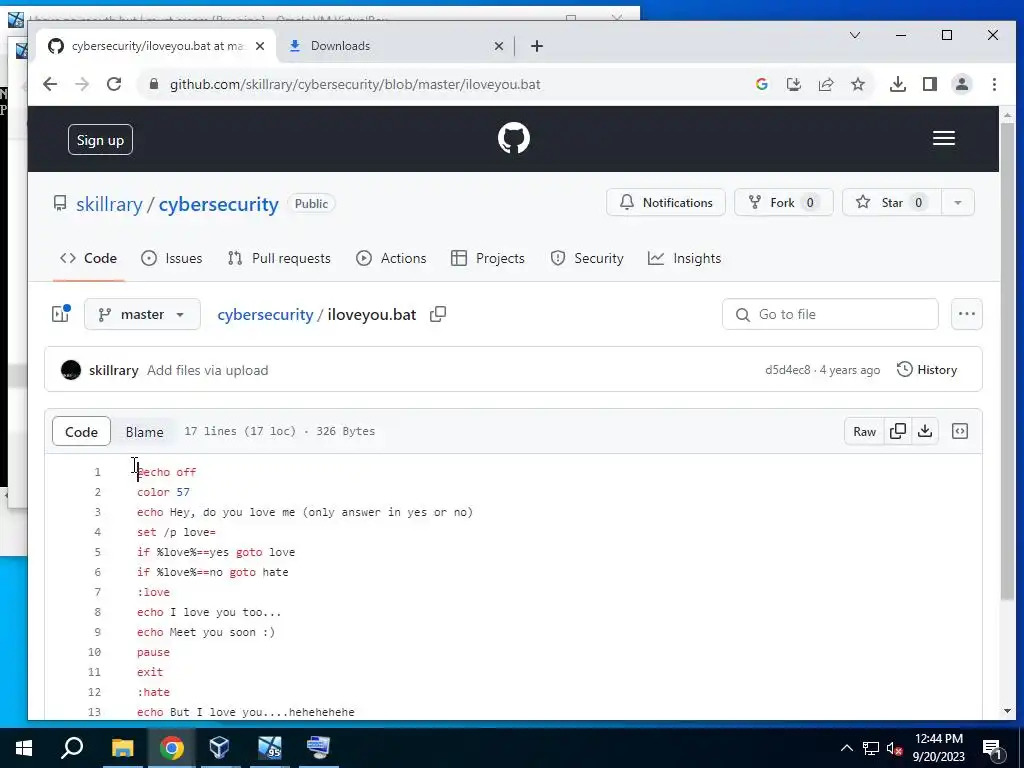Screen dimensions: 1024x768
Task: Click the network tray icon
Action: [871, 748]
